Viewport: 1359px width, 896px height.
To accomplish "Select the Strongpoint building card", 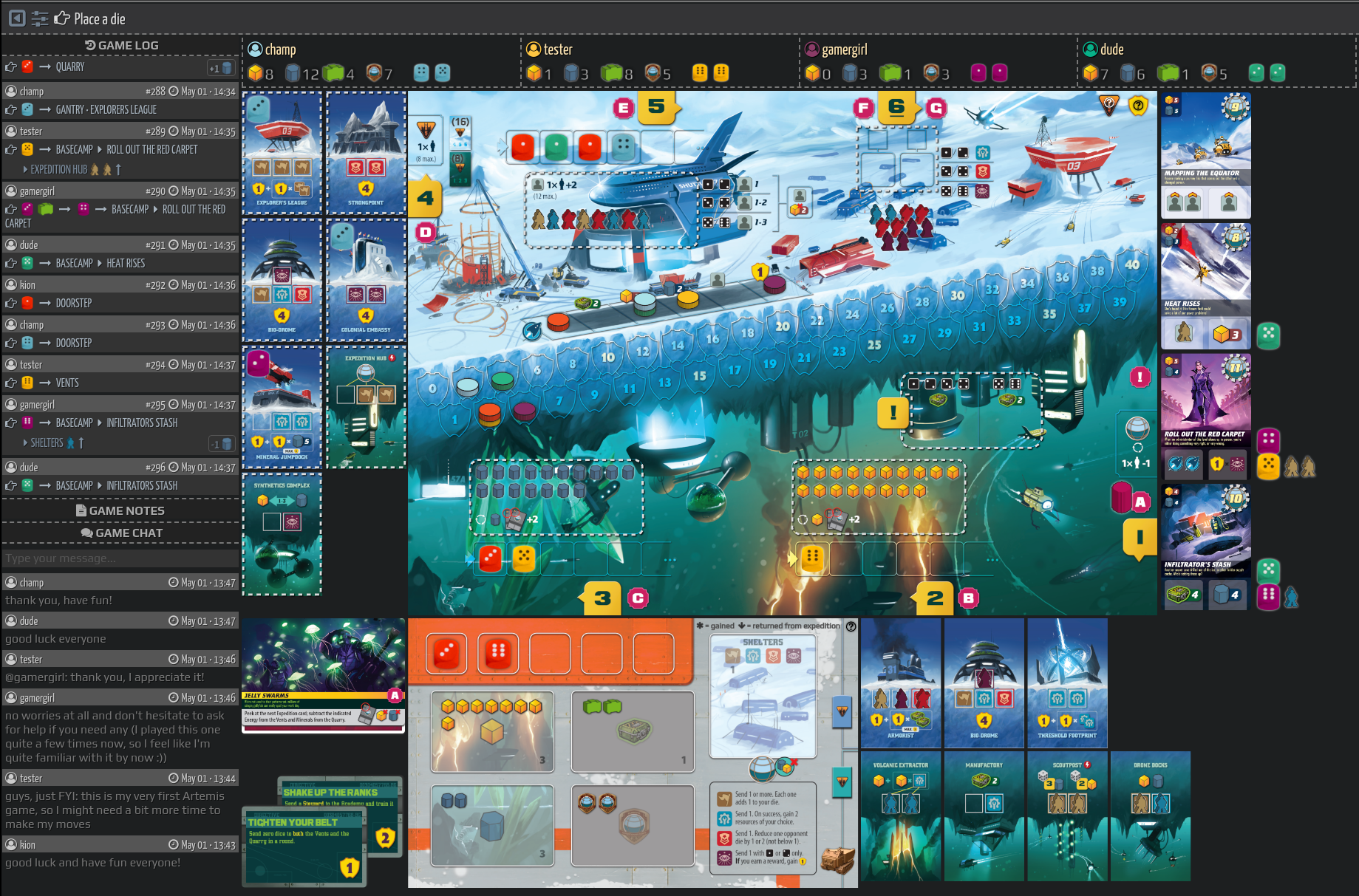I will (x=366, y=153).
